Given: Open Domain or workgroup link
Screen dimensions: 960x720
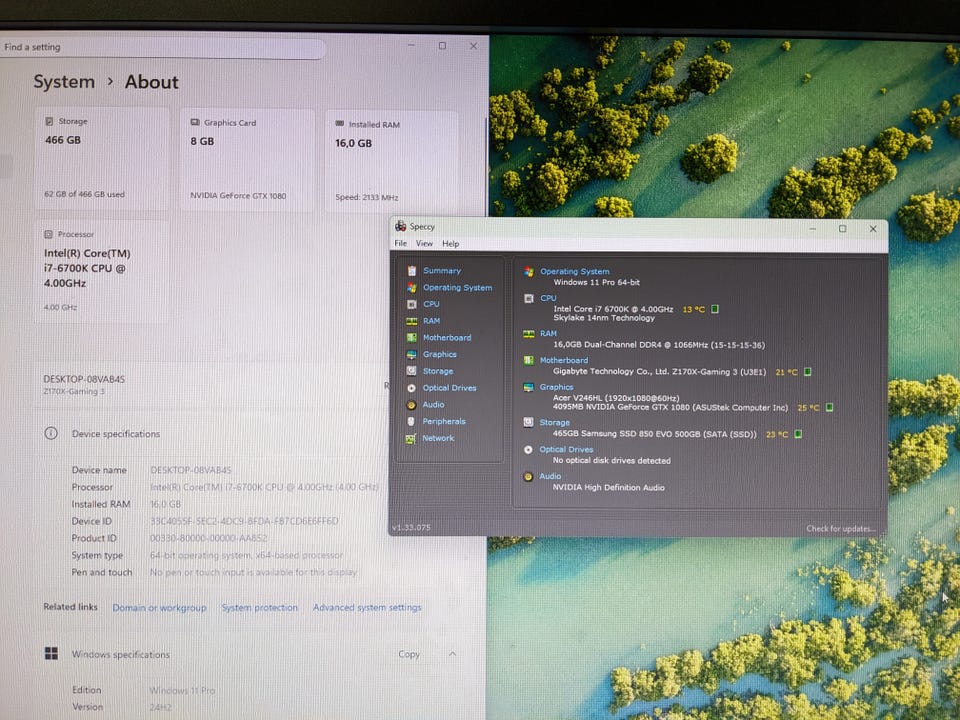Looking at the screenshot, I should coord(159,607).
